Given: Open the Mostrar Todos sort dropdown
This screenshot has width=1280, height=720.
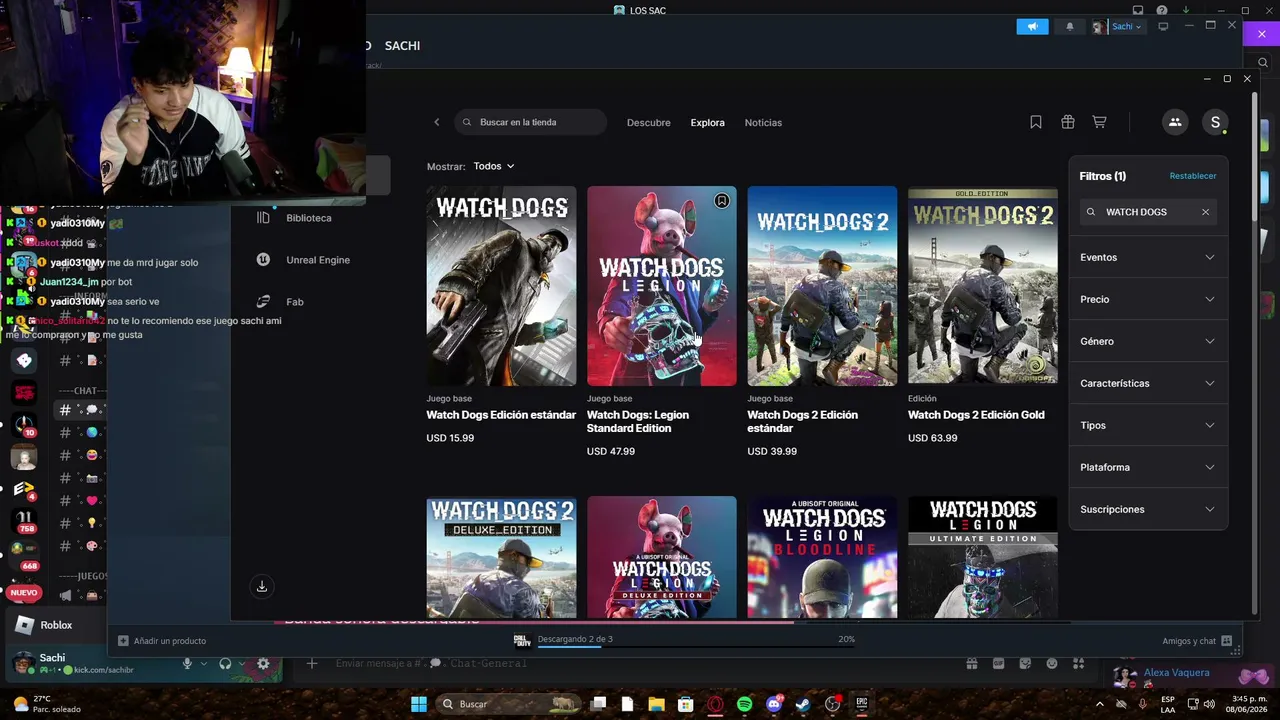Looking at the screenshot, I should (494, 166).
